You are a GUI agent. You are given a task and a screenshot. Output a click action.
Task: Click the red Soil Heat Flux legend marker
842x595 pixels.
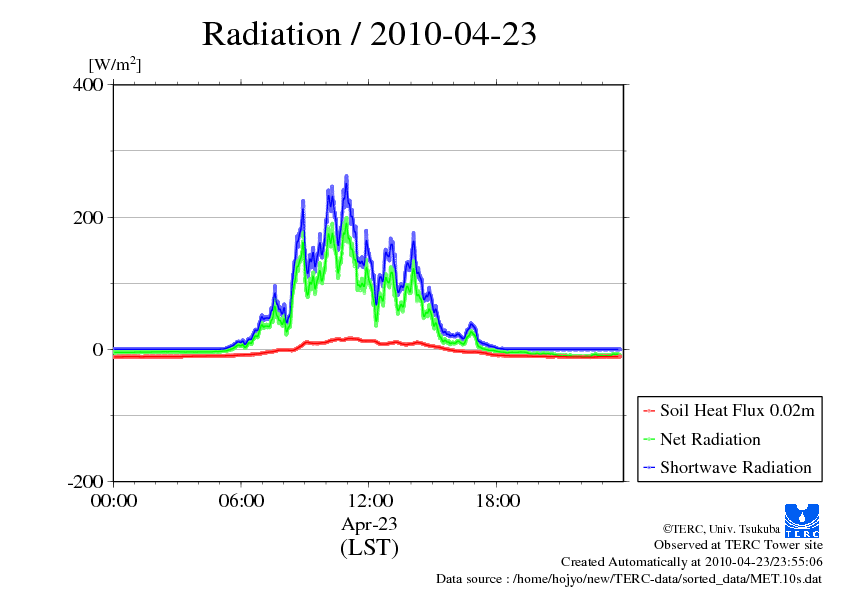click(649, 411)
